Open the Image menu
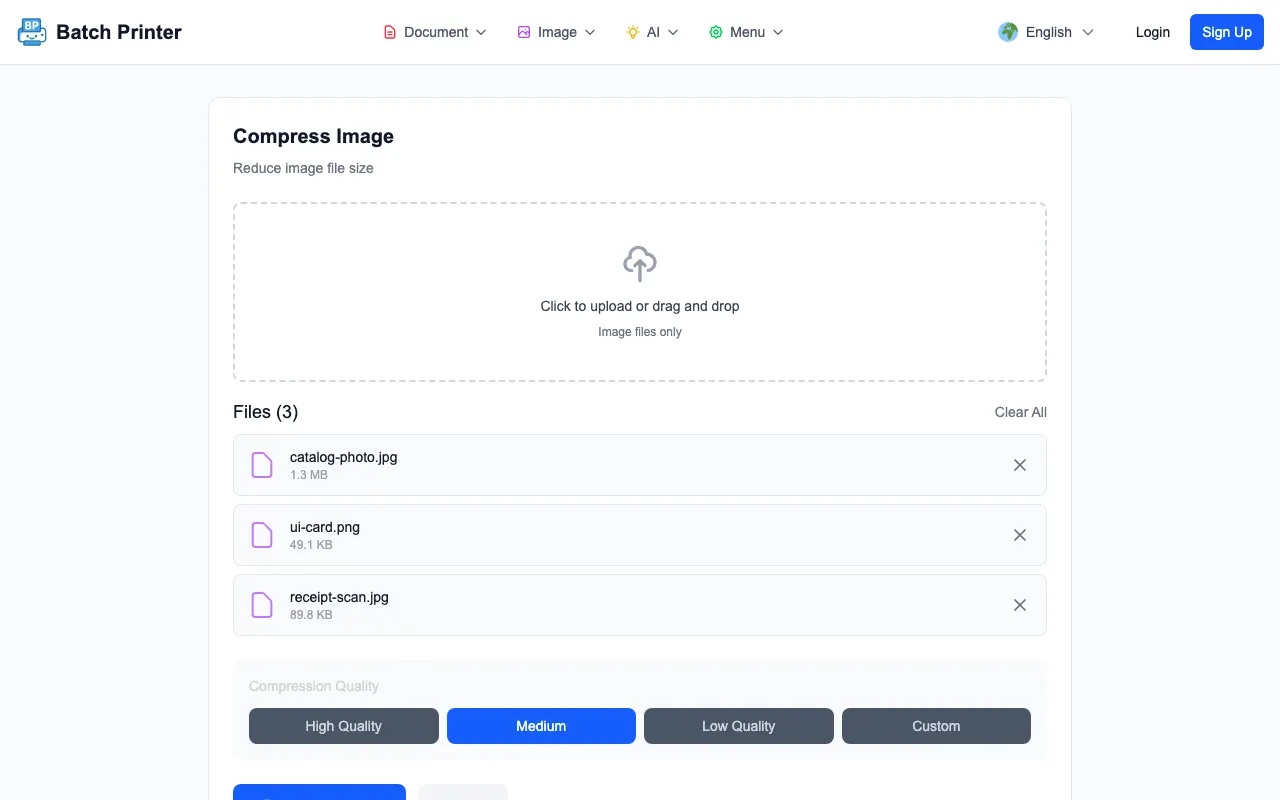 pyautogui.click(x=557, y=32)
